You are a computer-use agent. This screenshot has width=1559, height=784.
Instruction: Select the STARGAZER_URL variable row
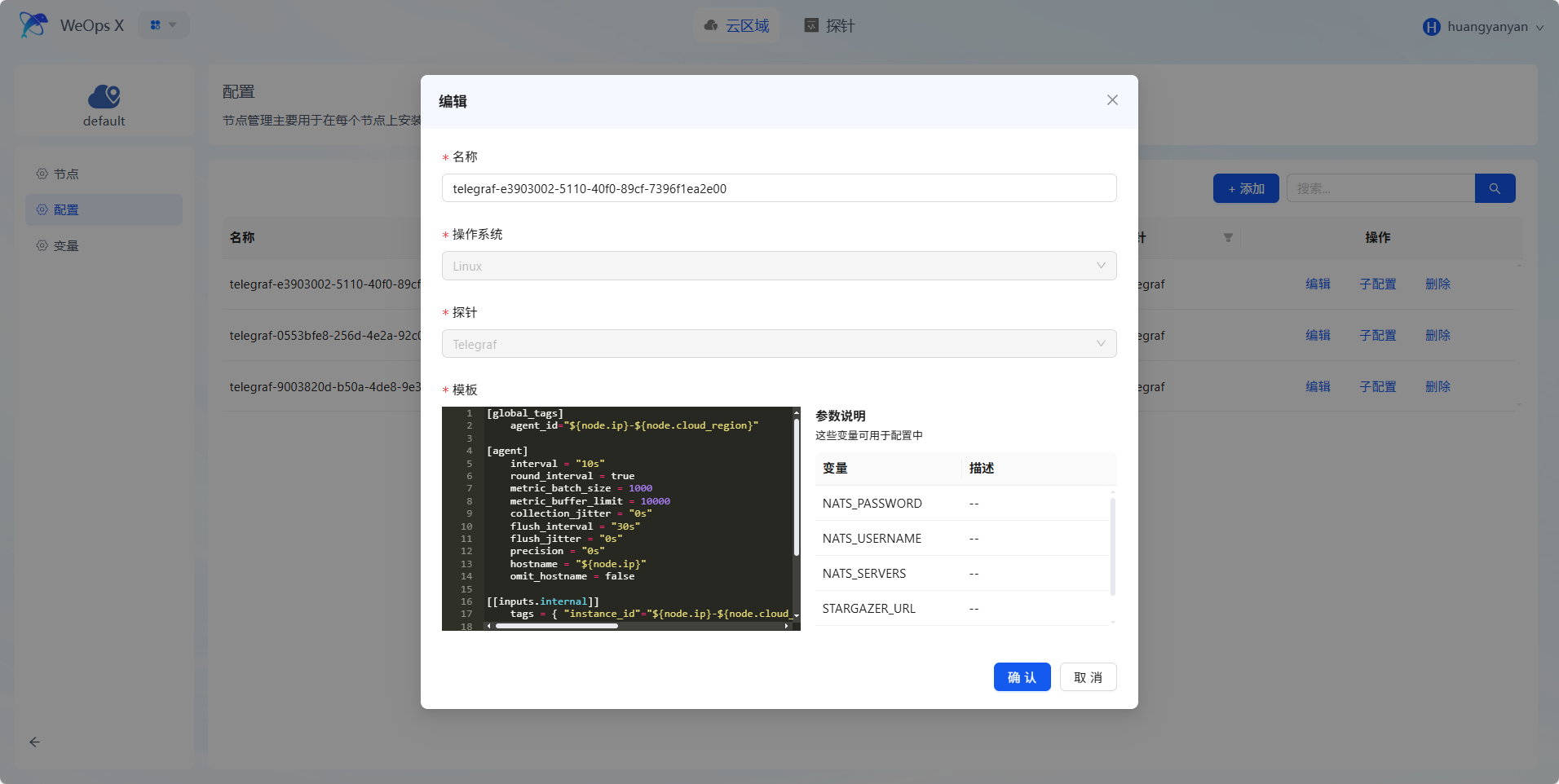click(962, 609)
